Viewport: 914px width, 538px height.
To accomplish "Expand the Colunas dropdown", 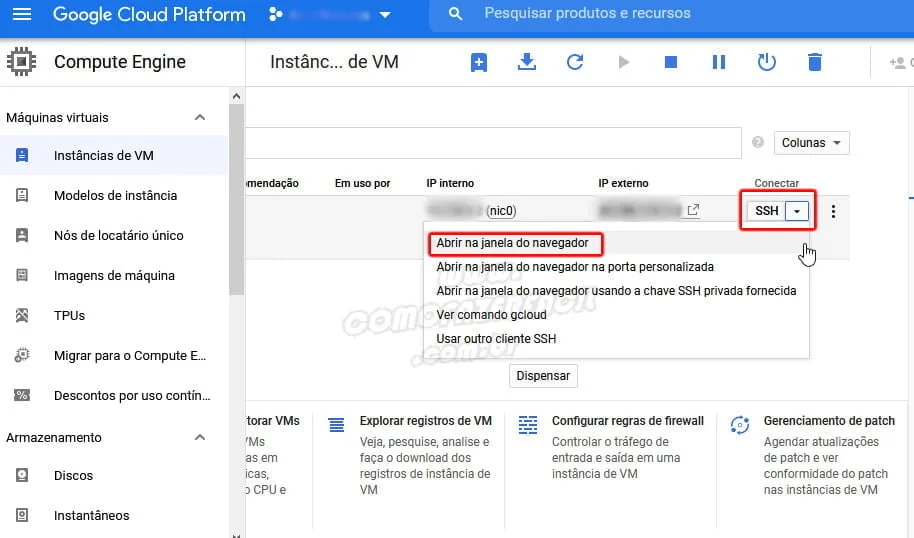I will pos(811,143).
